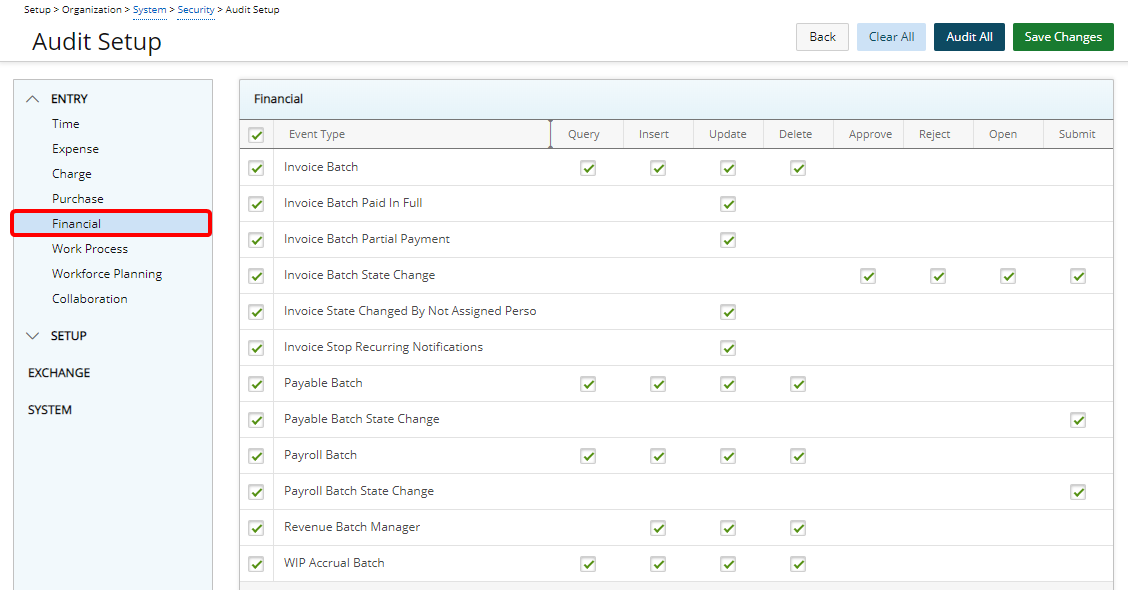Viewport: 1128px width, 590px height.
Task: Uncheck Approve for Invoice Batch State Change
Action: point(868,276)
